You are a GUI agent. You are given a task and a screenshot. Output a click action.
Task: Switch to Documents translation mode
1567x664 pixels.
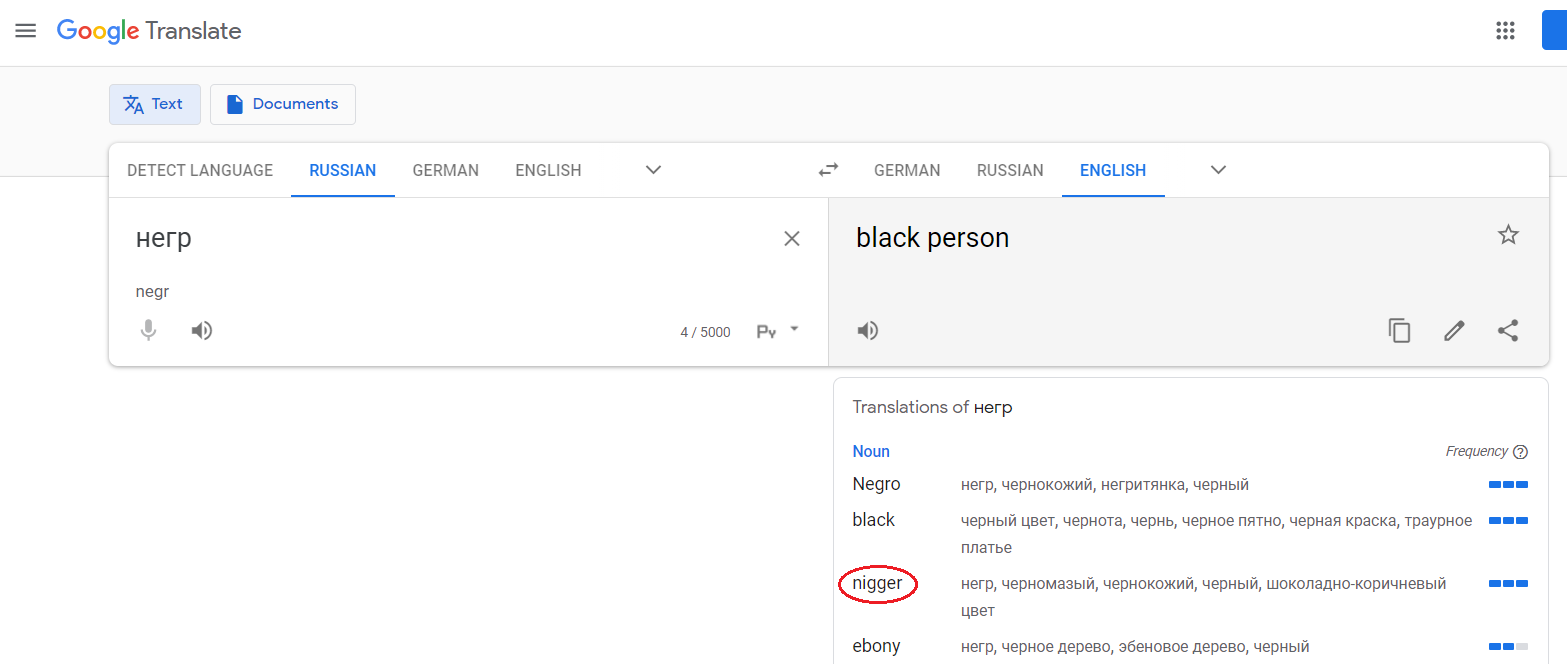click(283, 104)
